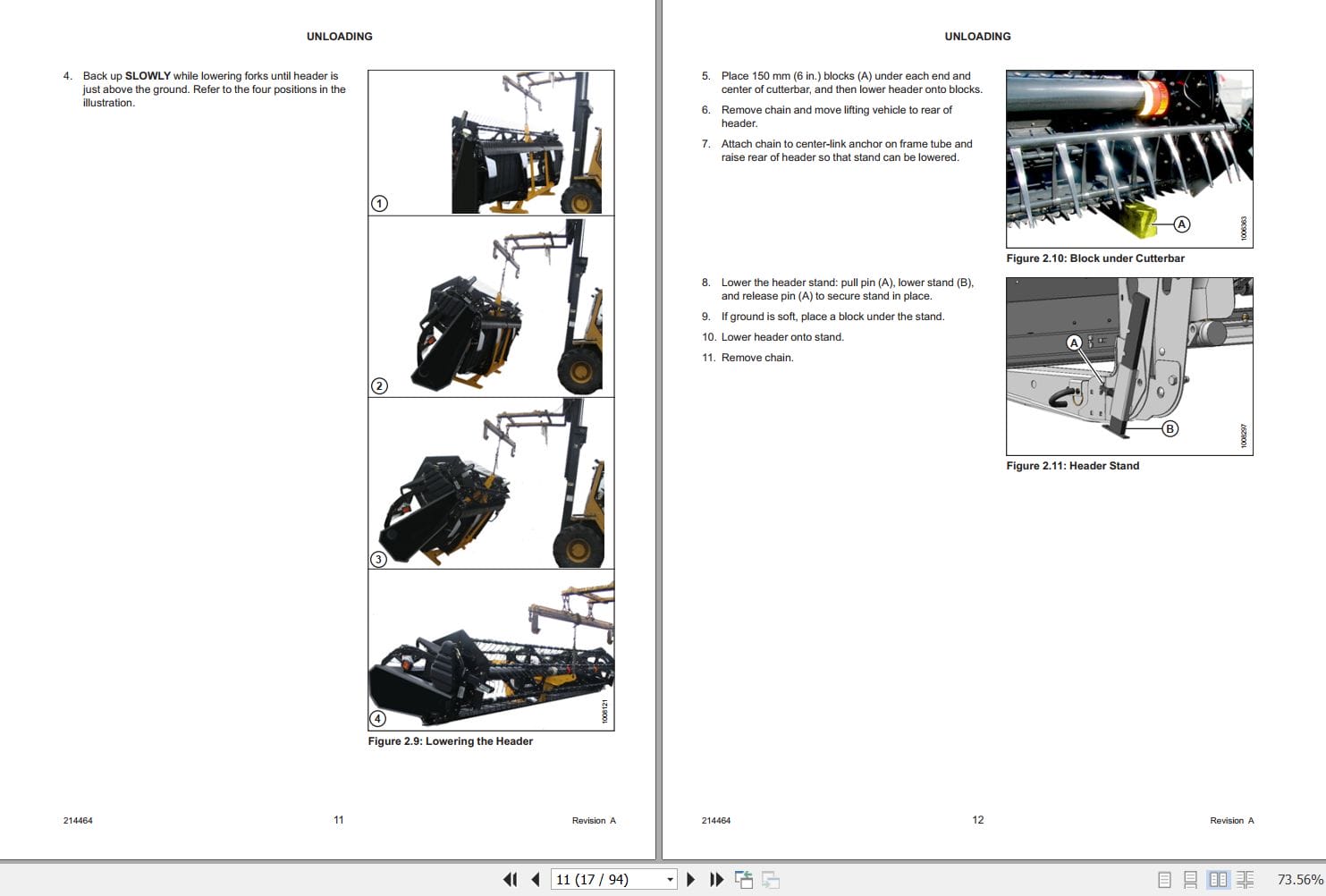Click Figure 2.10 cutterbar block image
The height and width of the screenshot is (896, 1326).
(1129, 159)
